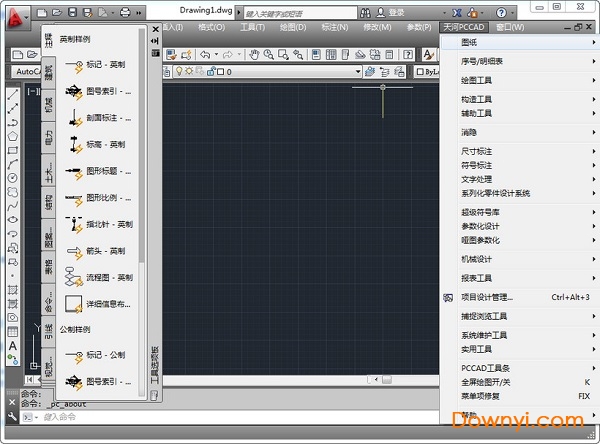600x444 pixels.
Task: Toggle tool palette auto-hide arrows button
Action: point(155,41)
